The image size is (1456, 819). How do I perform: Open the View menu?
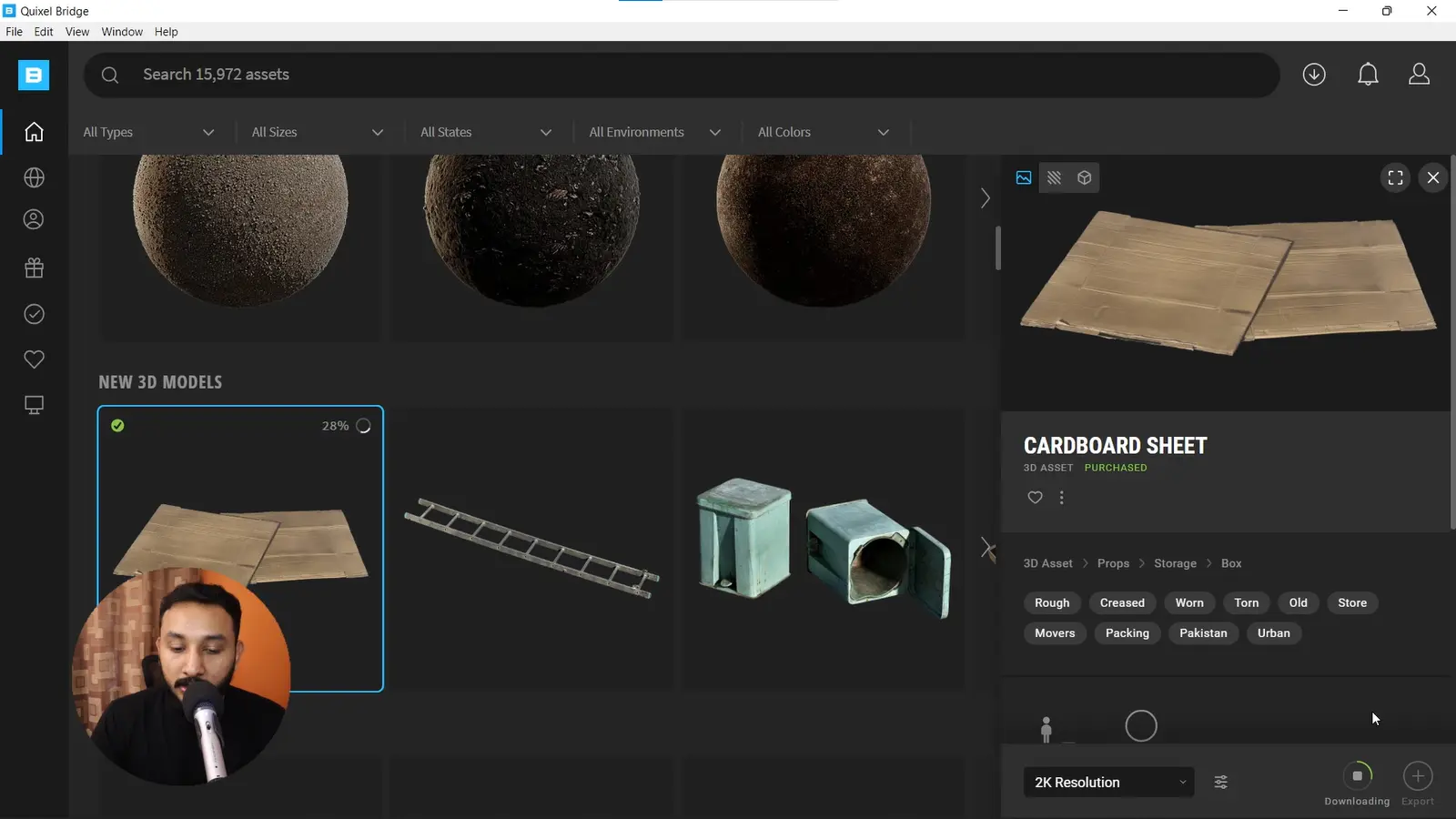pos(77,32)
